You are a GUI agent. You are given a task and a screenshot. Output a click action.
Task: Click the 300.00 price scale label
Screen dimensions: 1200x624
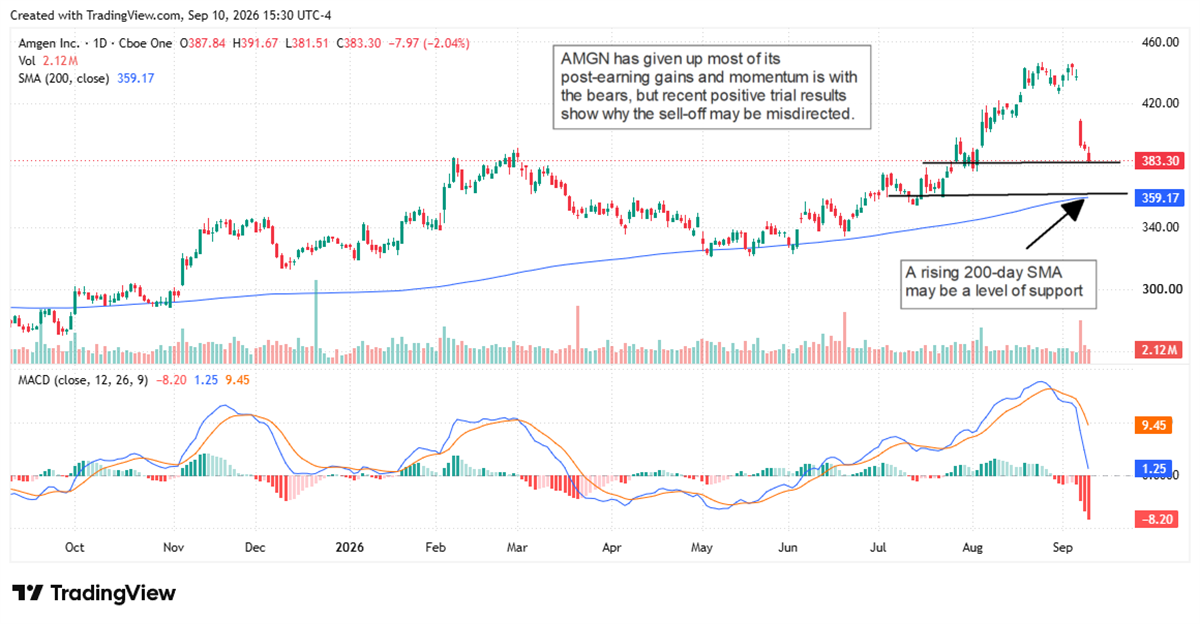click(x=1160, y=289)
